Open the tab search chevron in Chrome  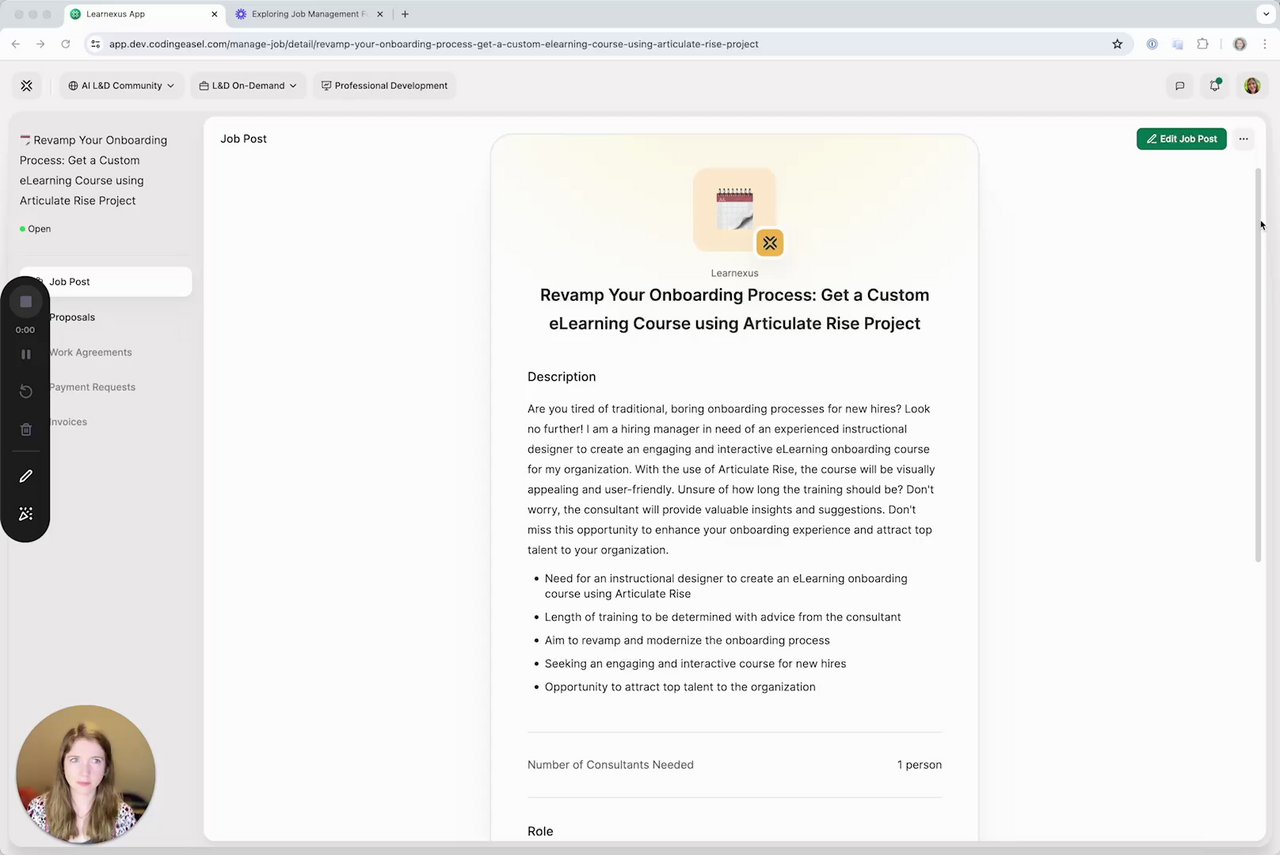pos(1266,14)
